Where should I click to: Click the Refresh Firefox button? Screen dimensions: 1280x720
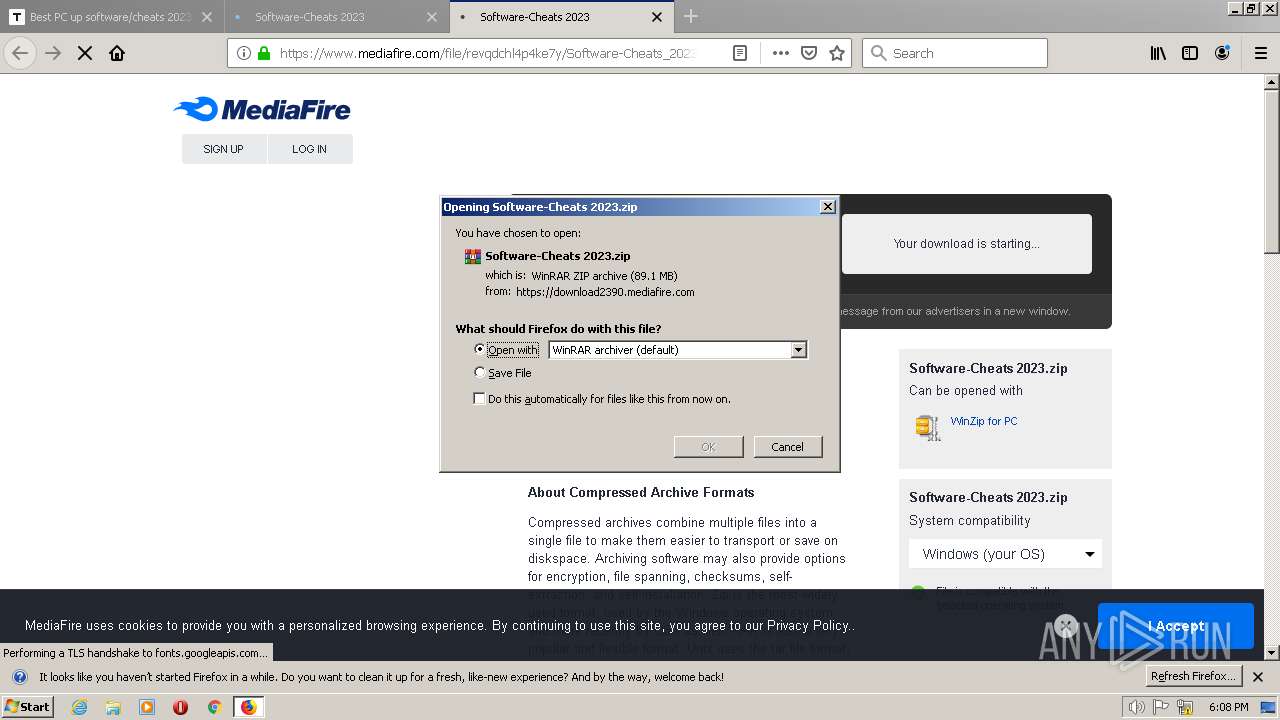pos(1192,676)
